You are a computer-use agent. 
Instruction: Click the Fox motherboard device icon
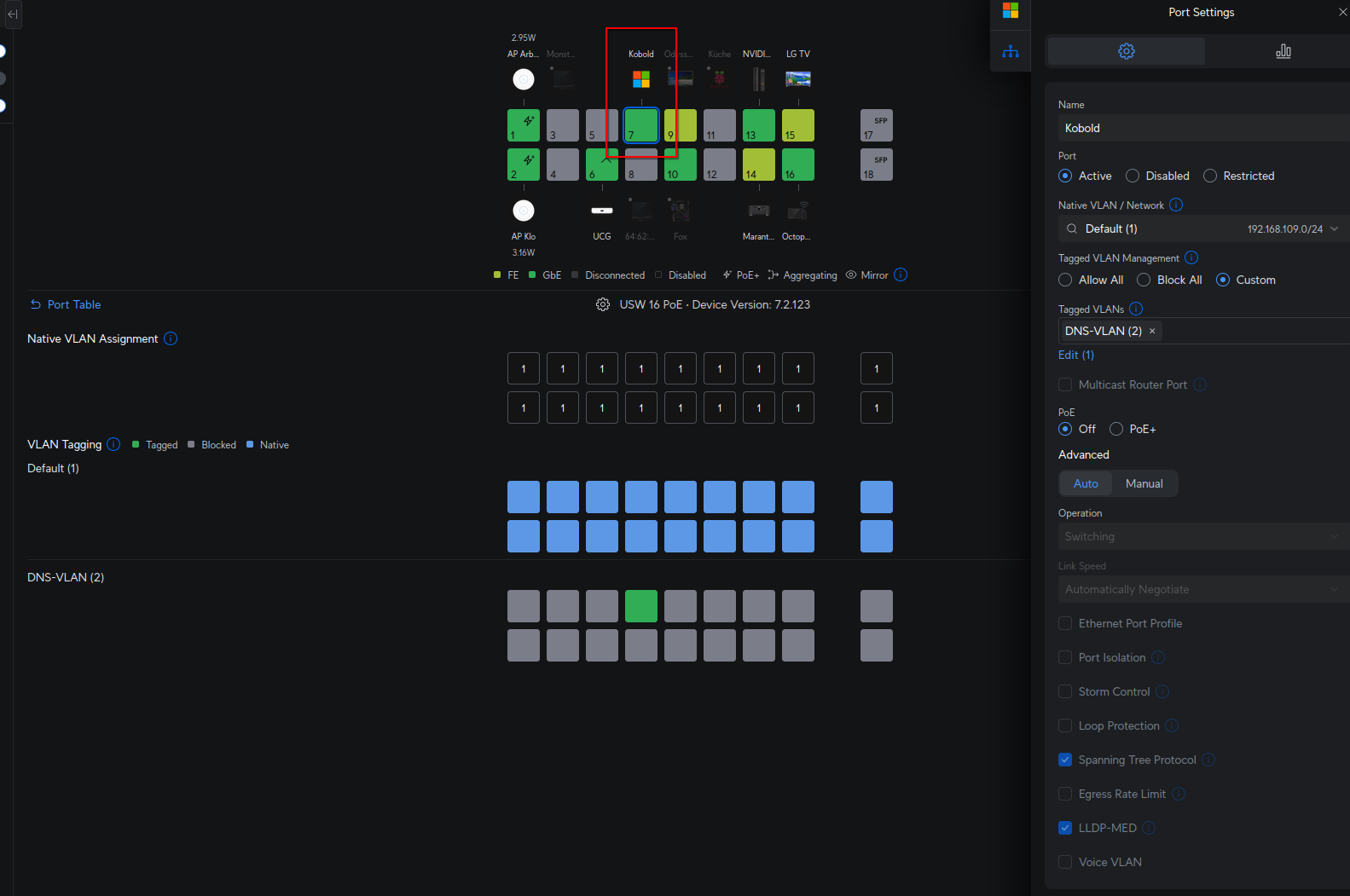point(681,211)
